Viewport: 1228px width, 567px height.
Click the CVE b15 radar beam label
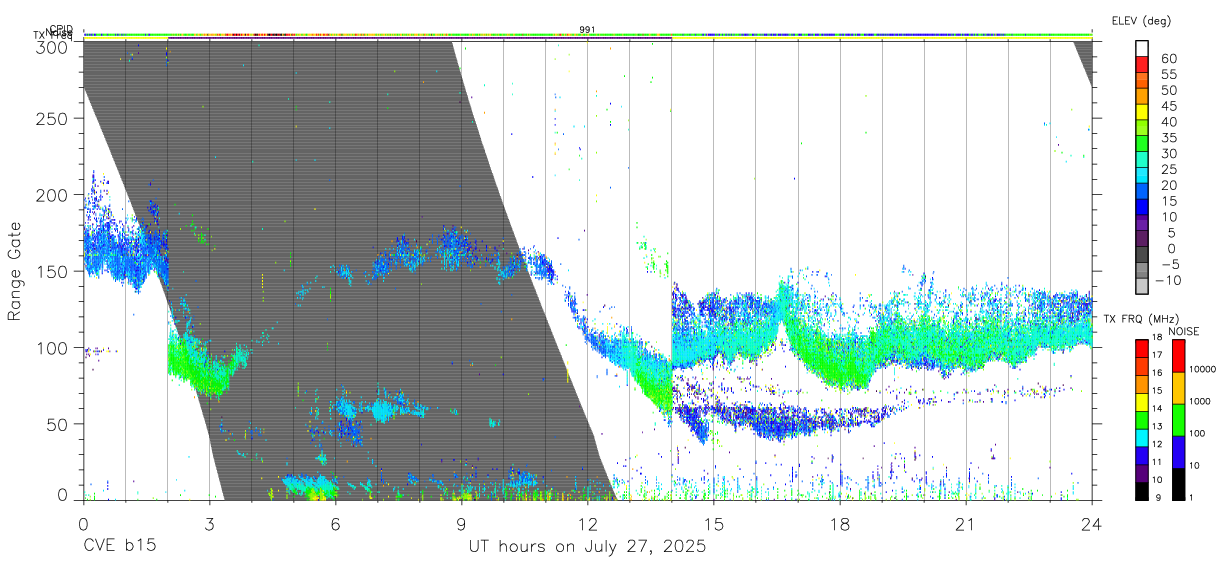[119, 547]
